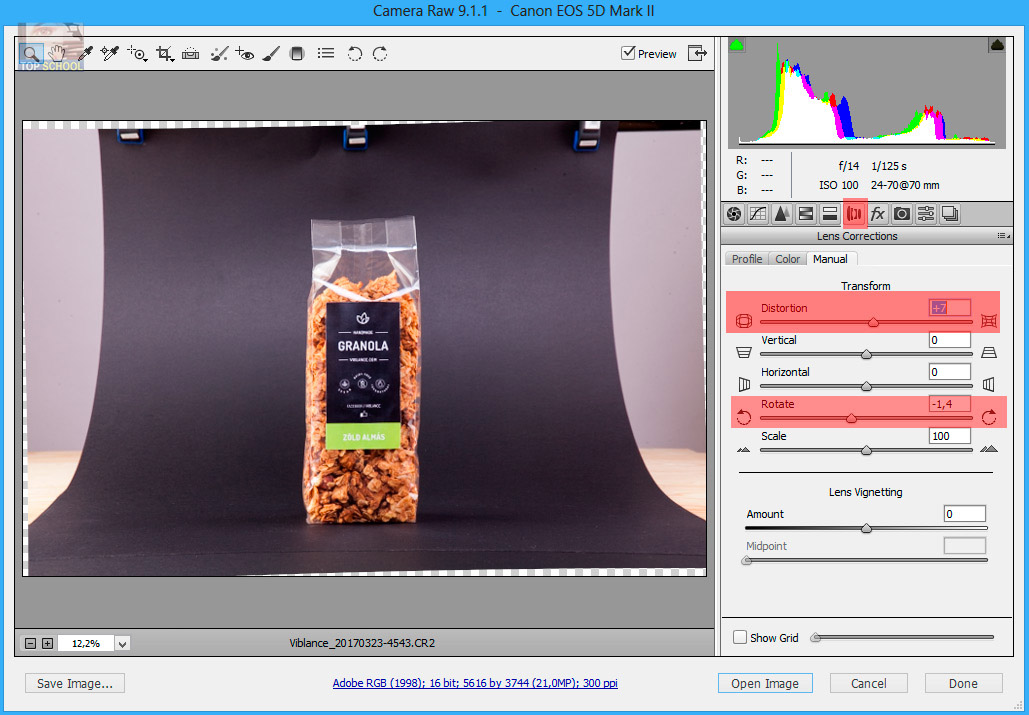This screenshot has height=715, width=1029.
Task: Open the Presets panel icon
Action: coord(926,214)
